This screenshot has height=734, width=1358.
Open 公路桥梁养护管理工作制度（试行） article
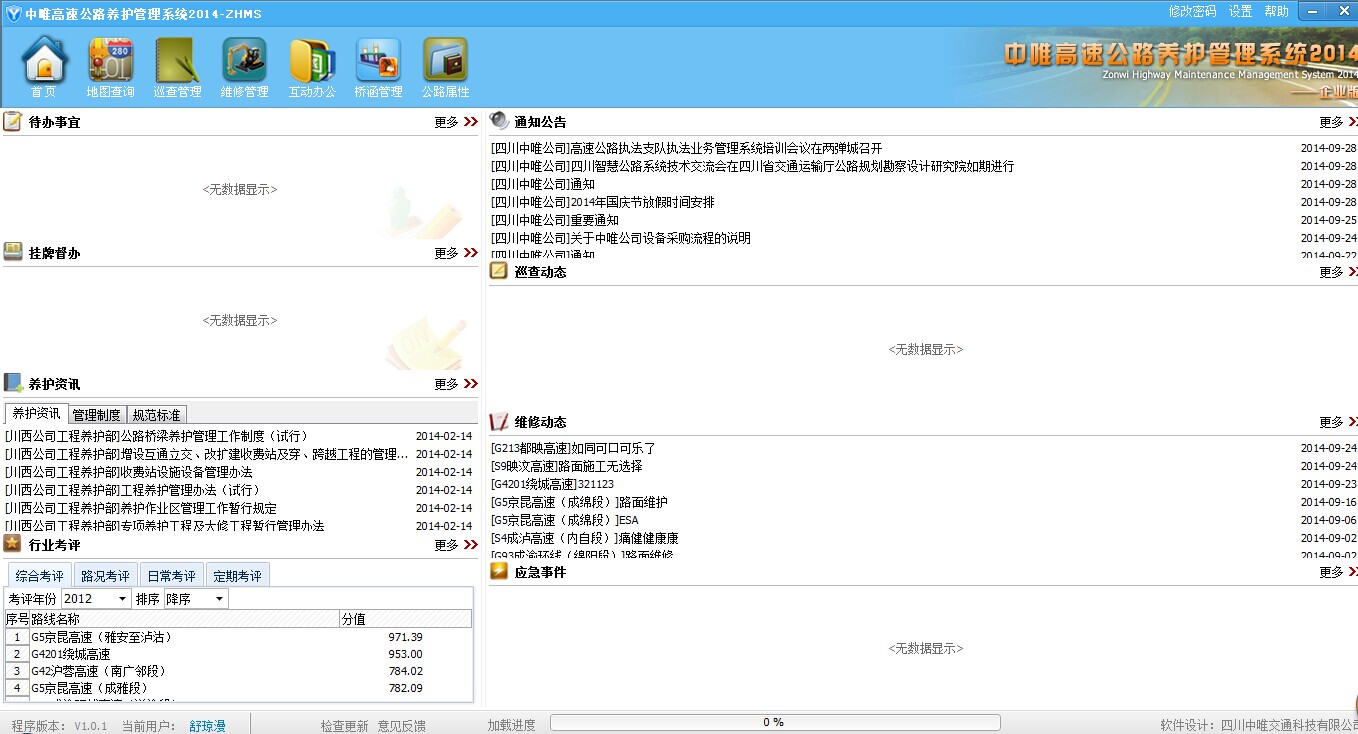tap(157, 436)
